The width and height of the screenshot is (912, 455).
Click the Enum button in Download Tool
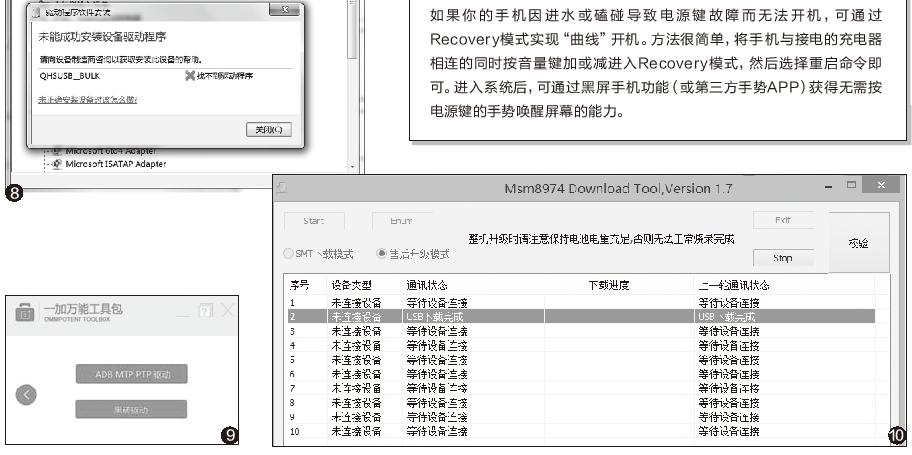coord(401,221)
